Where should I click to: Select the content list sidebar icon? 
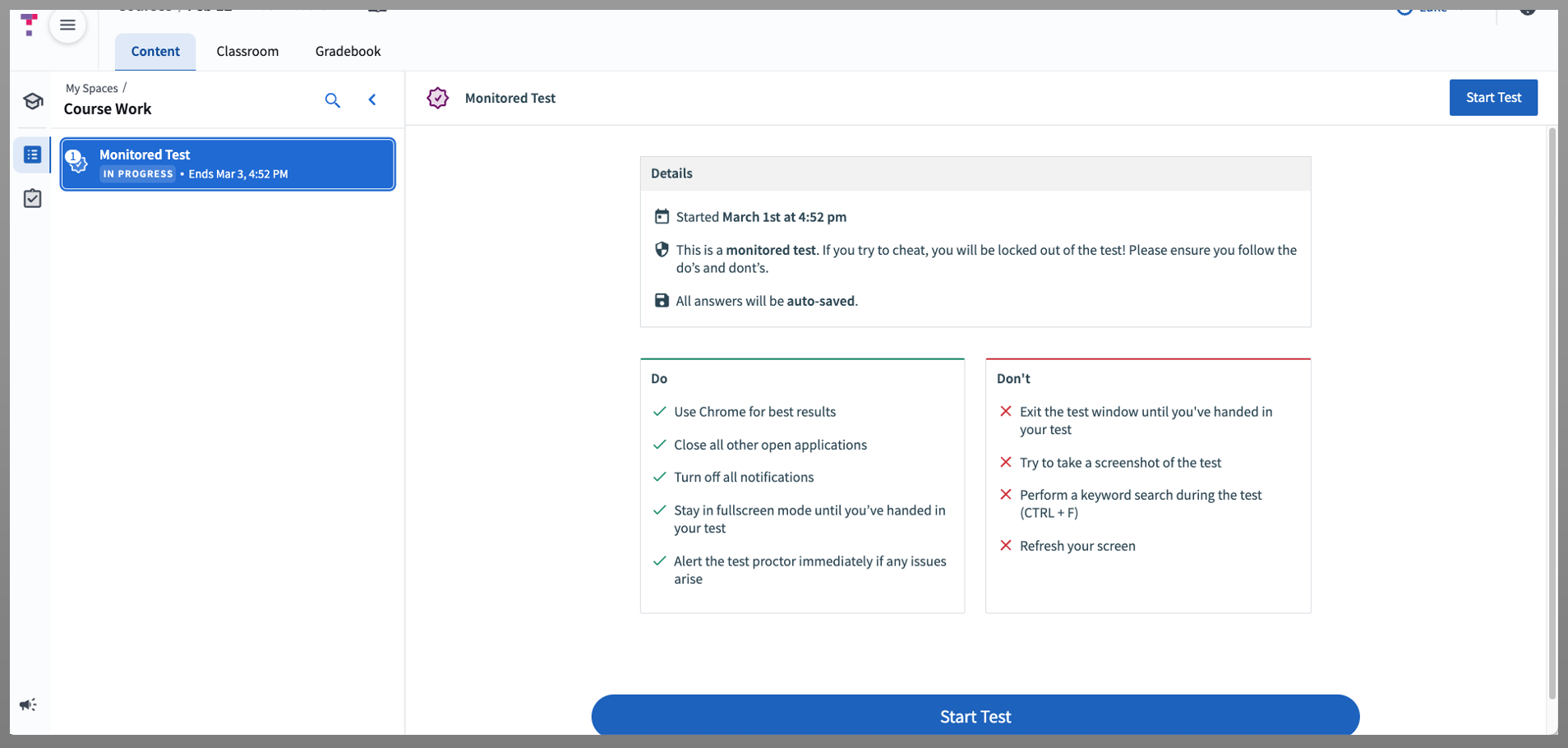(32, 155)
